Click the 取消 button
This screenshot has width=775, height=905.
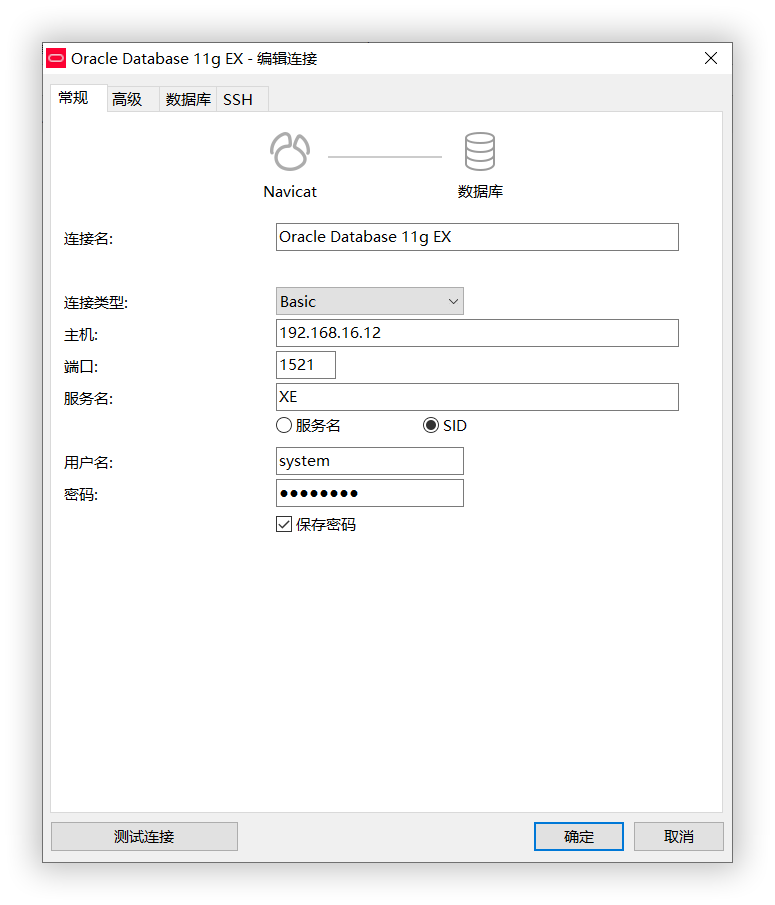679,836
